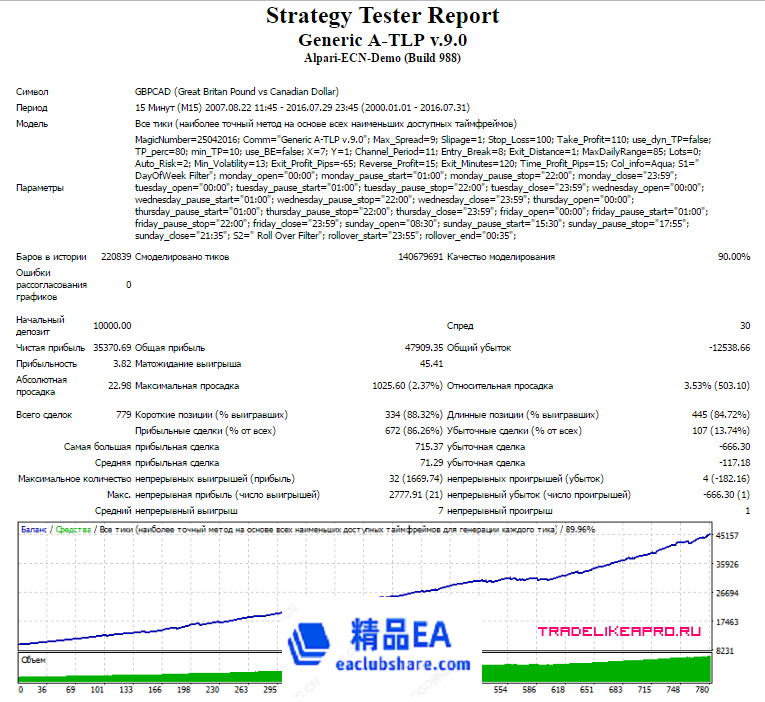Click the Спред value 30
This screenshot has height=702, width=765.
pos(745,326)
